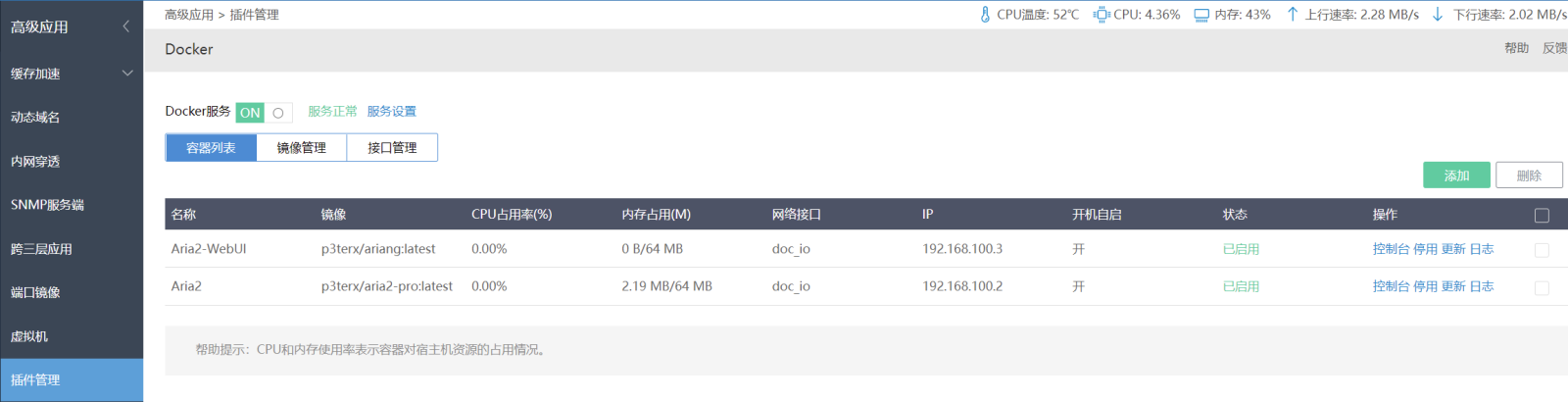Open 日志 for Aria2-WebUI container
The height and width of the screenshot is (402, 1568).
click(1482, 249)
